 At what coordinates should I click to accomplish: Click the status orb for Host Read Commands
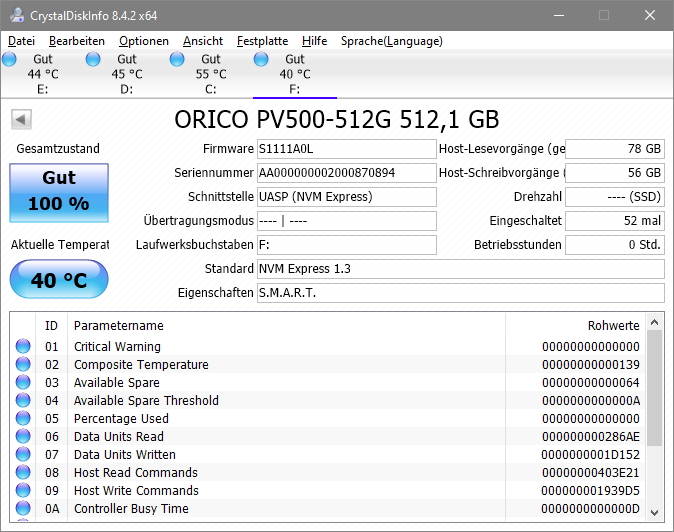[x=23, y=472]
